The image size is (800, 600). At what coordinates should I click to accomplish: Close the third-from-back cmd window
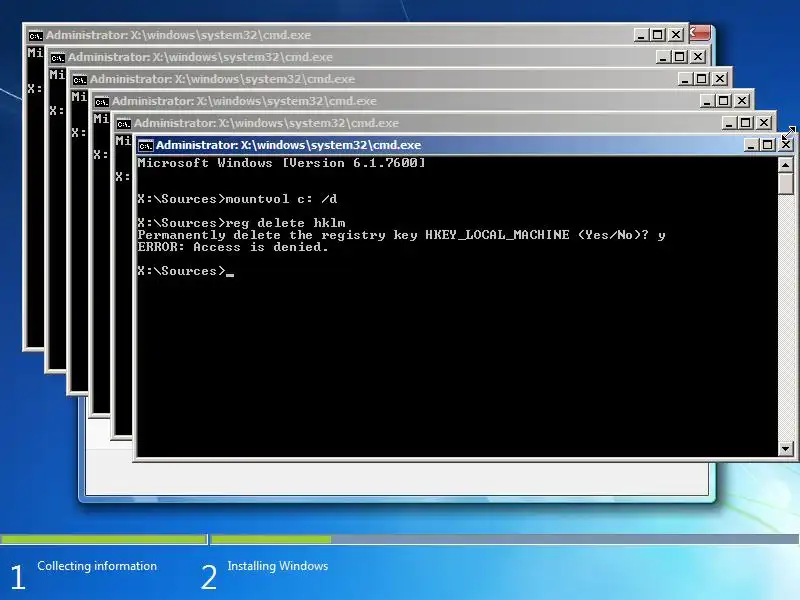[720, 79]
